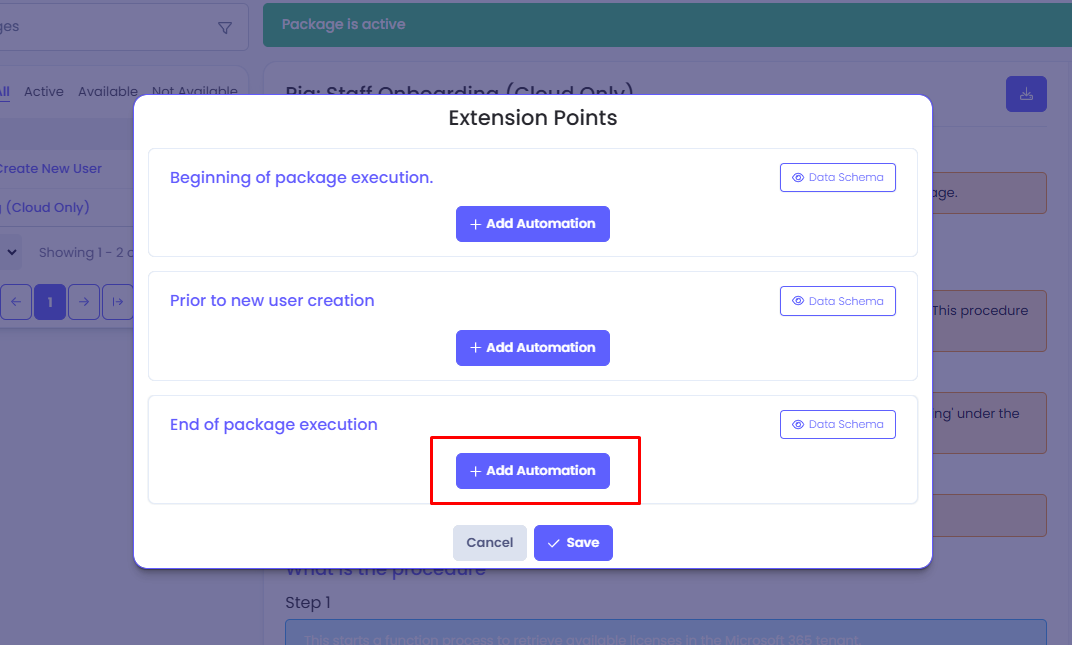Open the filter funnel icon in search box

pos(225,27)
